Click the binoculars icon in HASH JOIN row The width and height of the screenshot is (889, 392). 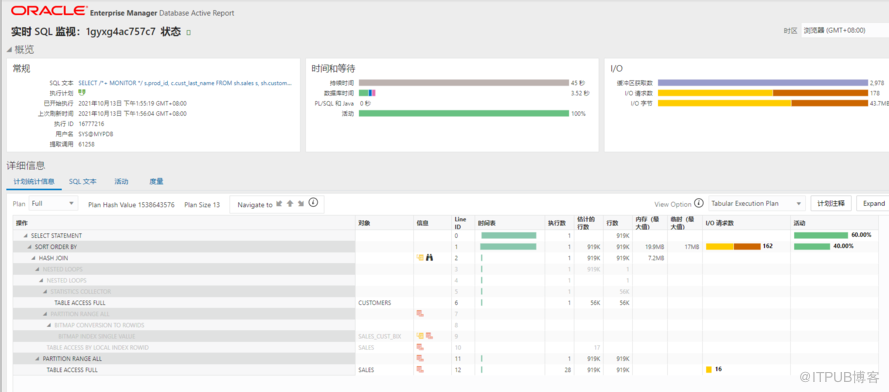[x=430, y=258]
